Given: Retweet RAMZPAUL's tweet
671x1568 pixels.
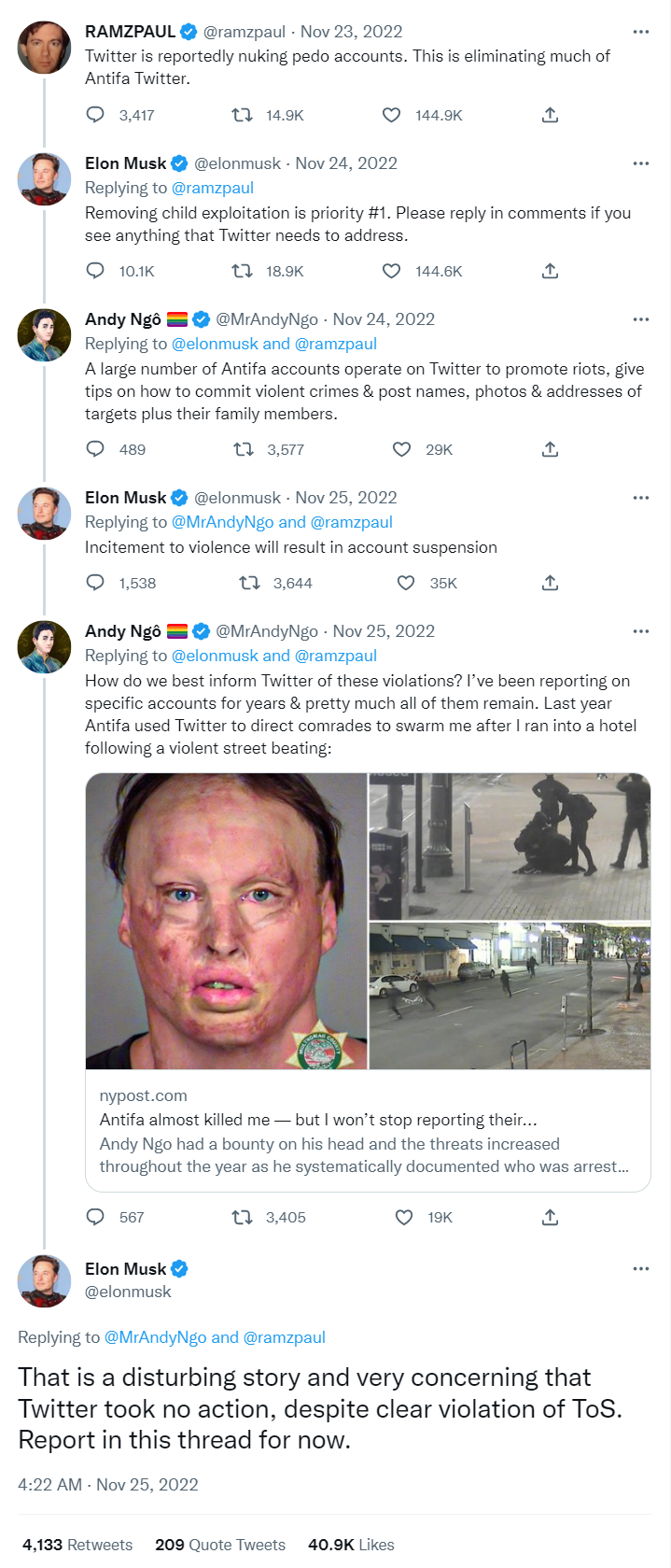Looking at the screenshot, I should (241, 114).
